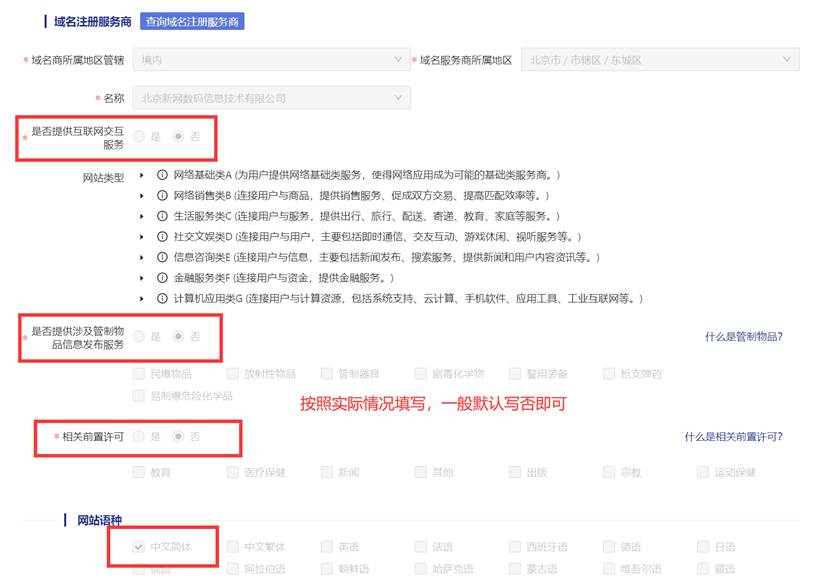The width and height of the screenshot is (830, 578).
Task: Select 否 for 管制物品信息发布服务
Action: [x=178, y=337]
